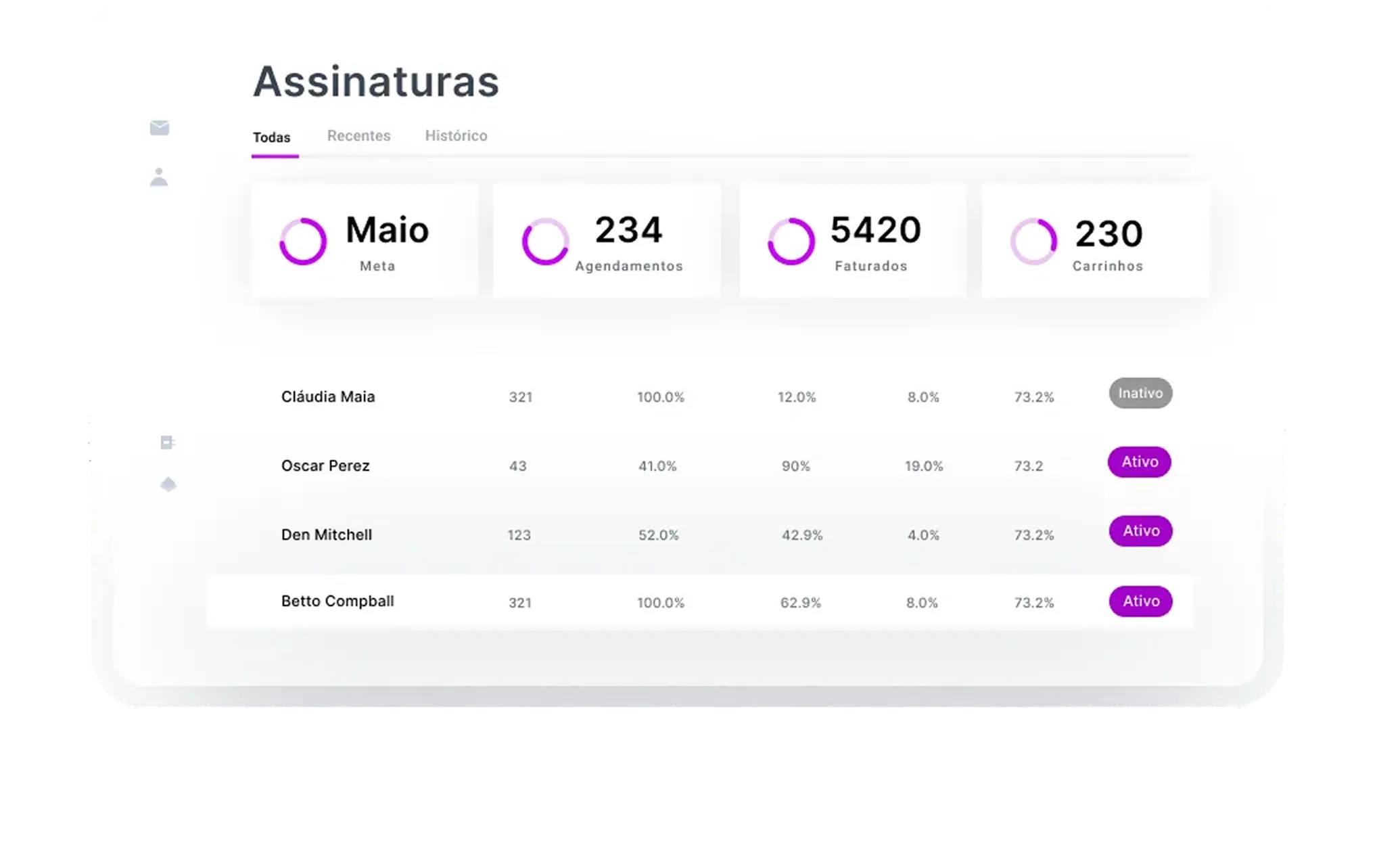Open the 5420 Faturados summary card

(x=853, y=241)
